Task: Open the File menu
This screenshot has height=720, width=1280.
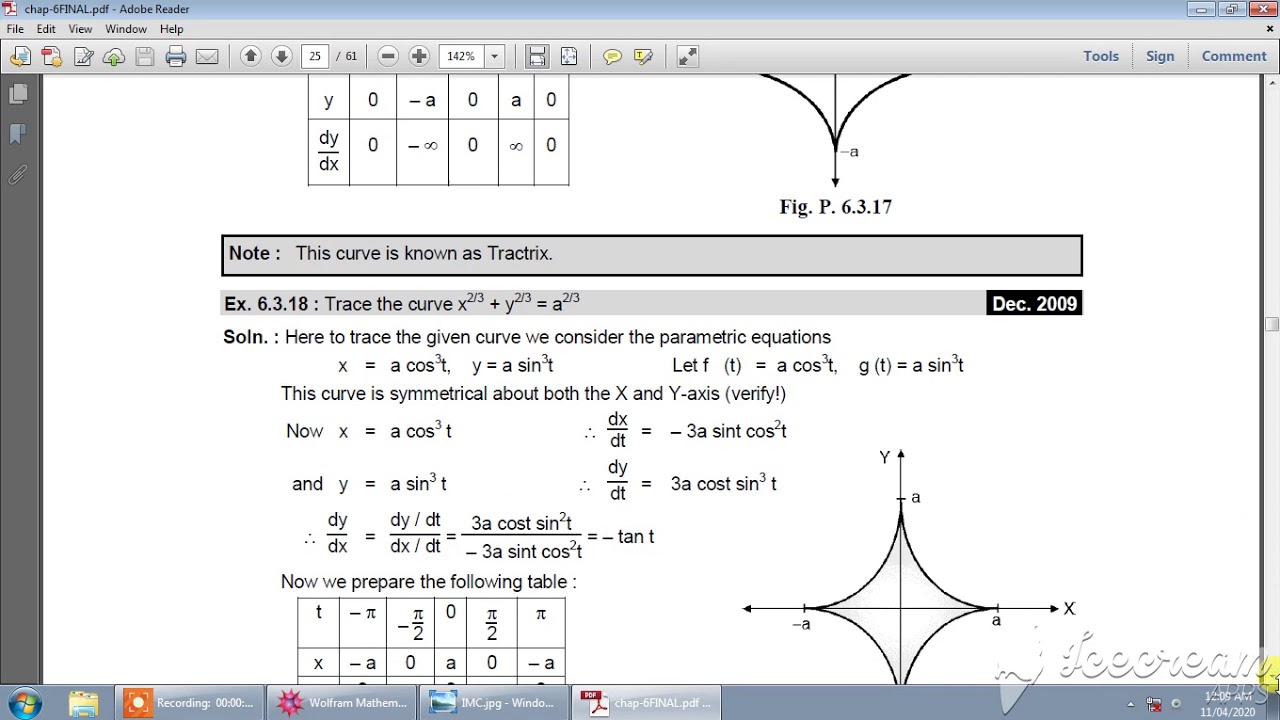Action: point(15,29)
